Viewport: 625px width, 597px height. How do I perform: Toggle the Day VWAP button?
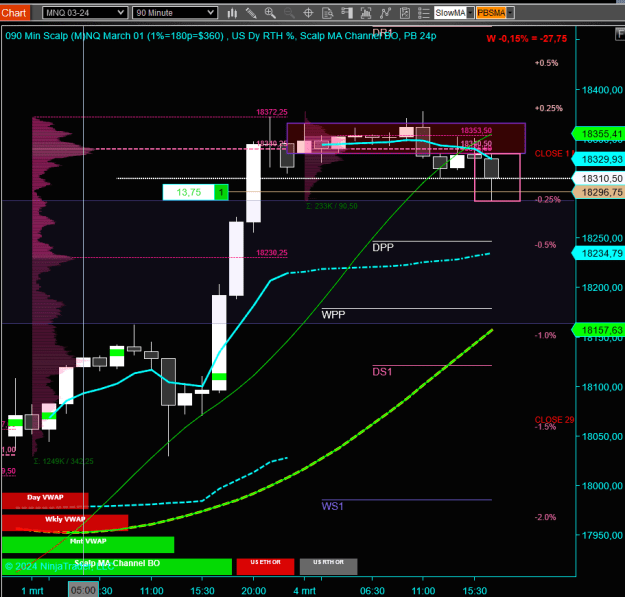[45, 501]
